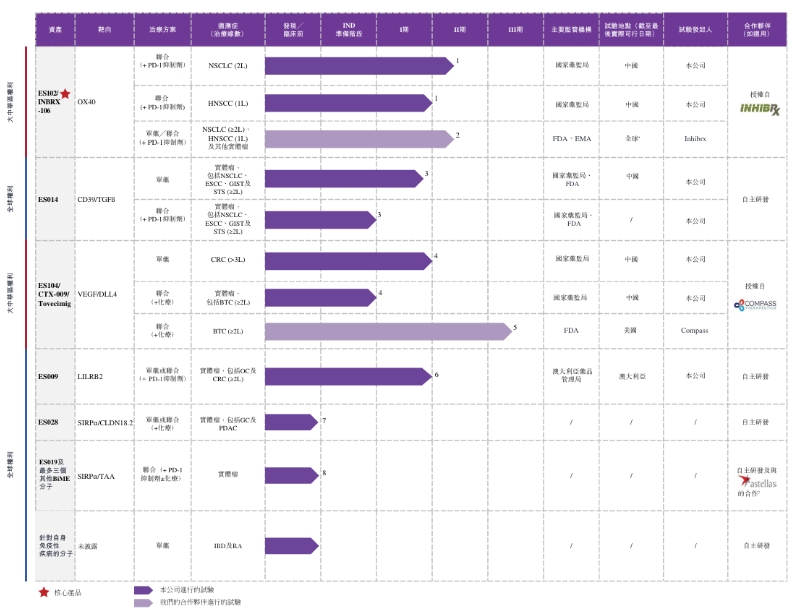Click the 資產 column header
This screenshot has height=611, width=792.
[55, 30]
